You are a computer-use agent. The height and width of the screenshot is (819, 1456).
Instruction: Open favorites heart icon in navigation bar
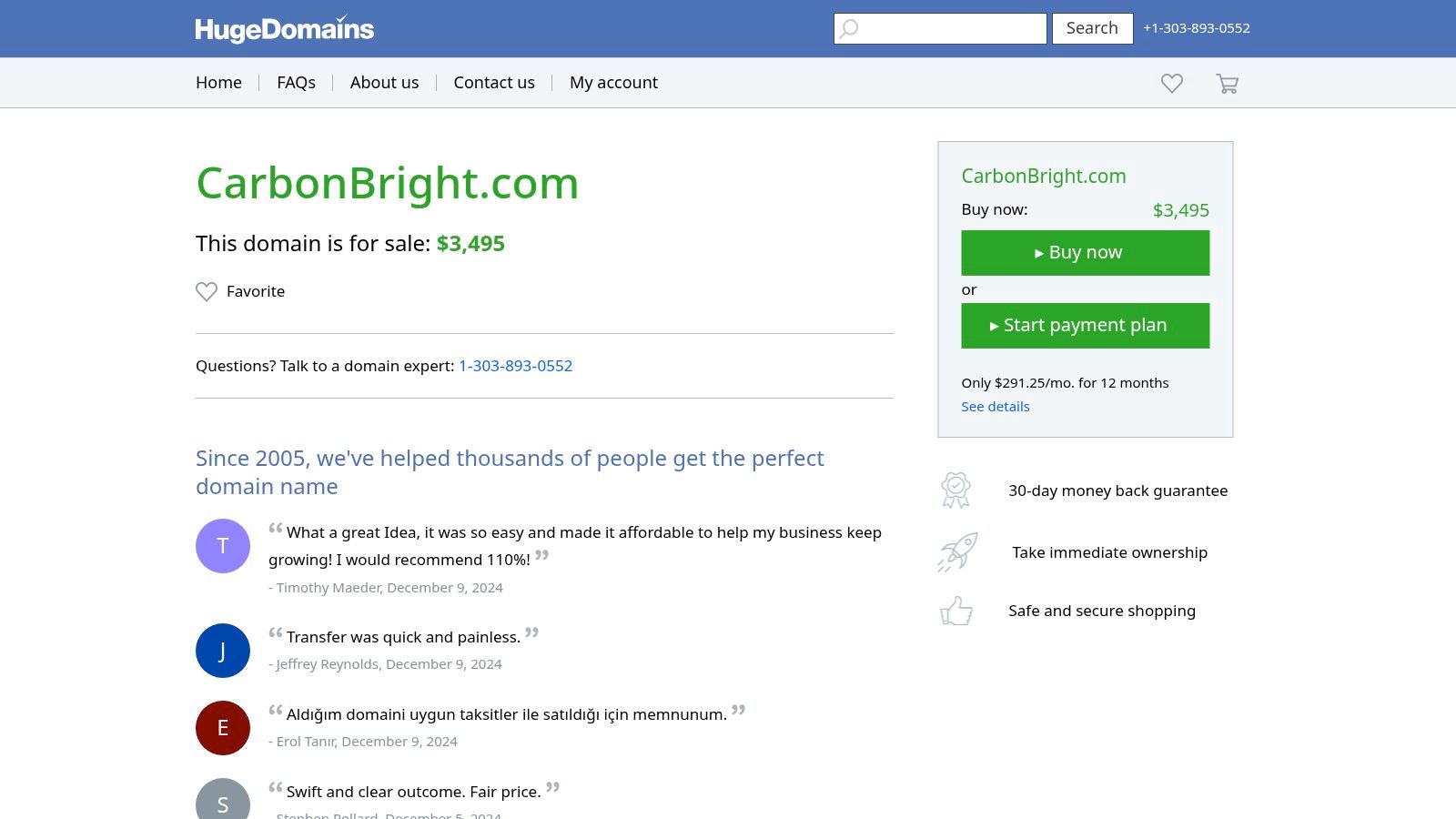(x=1172, y=83)
